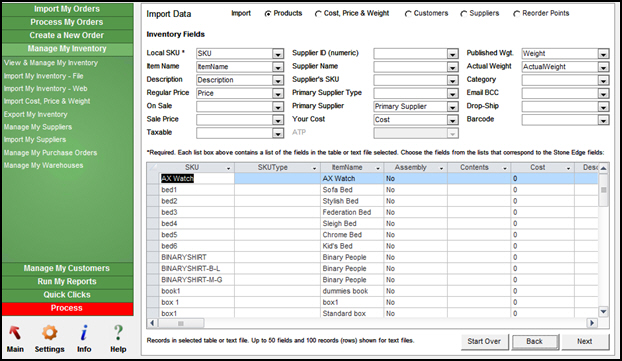Image resolution: width=622 pixels, height=361 pixels.
Task: Open Assembly column header filter arrow
Action: [x=441, y=169]
